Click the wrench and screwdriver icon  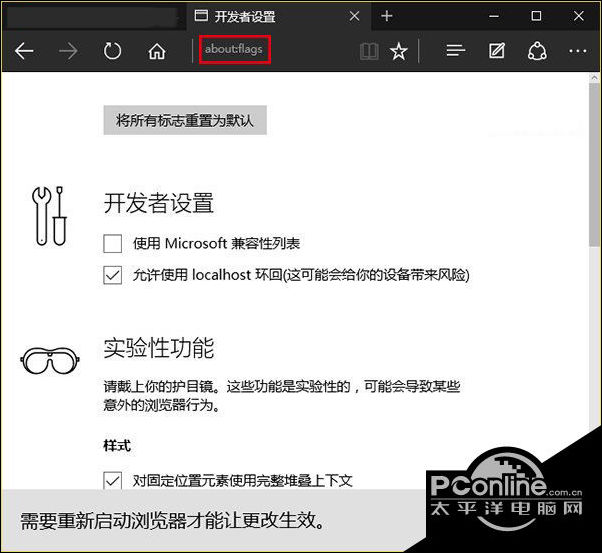click(x=49, y=216)
